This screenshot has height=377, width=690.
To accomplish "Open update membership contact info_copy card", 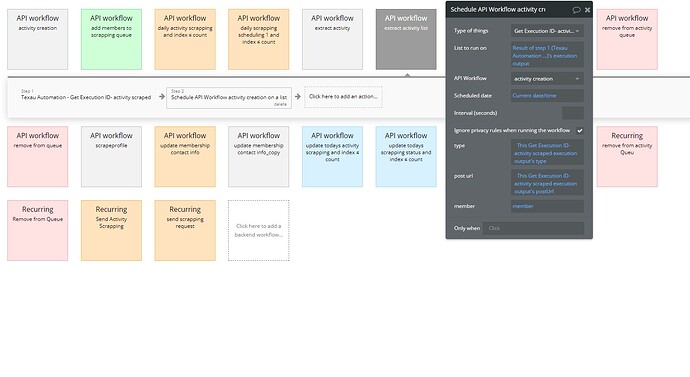I will click(x=259, y=157).
